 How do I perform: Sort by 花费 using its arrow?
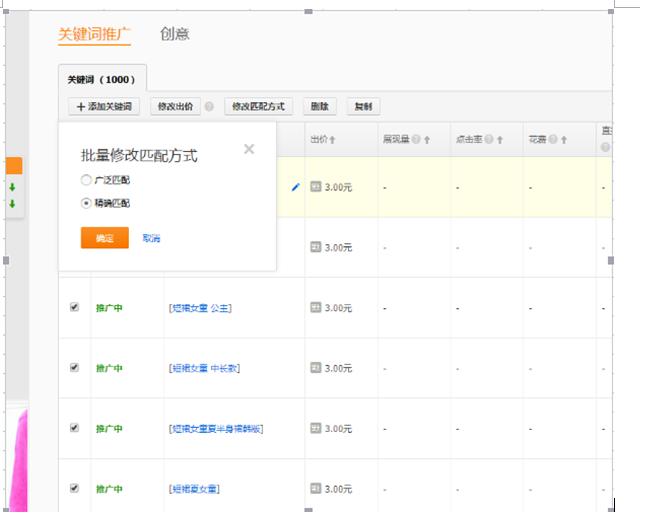[564, 140]
